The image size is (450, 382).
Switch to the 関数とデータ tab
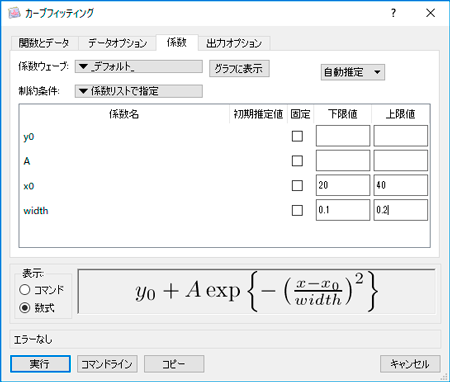pyautogui.click(x=44, y=43)
